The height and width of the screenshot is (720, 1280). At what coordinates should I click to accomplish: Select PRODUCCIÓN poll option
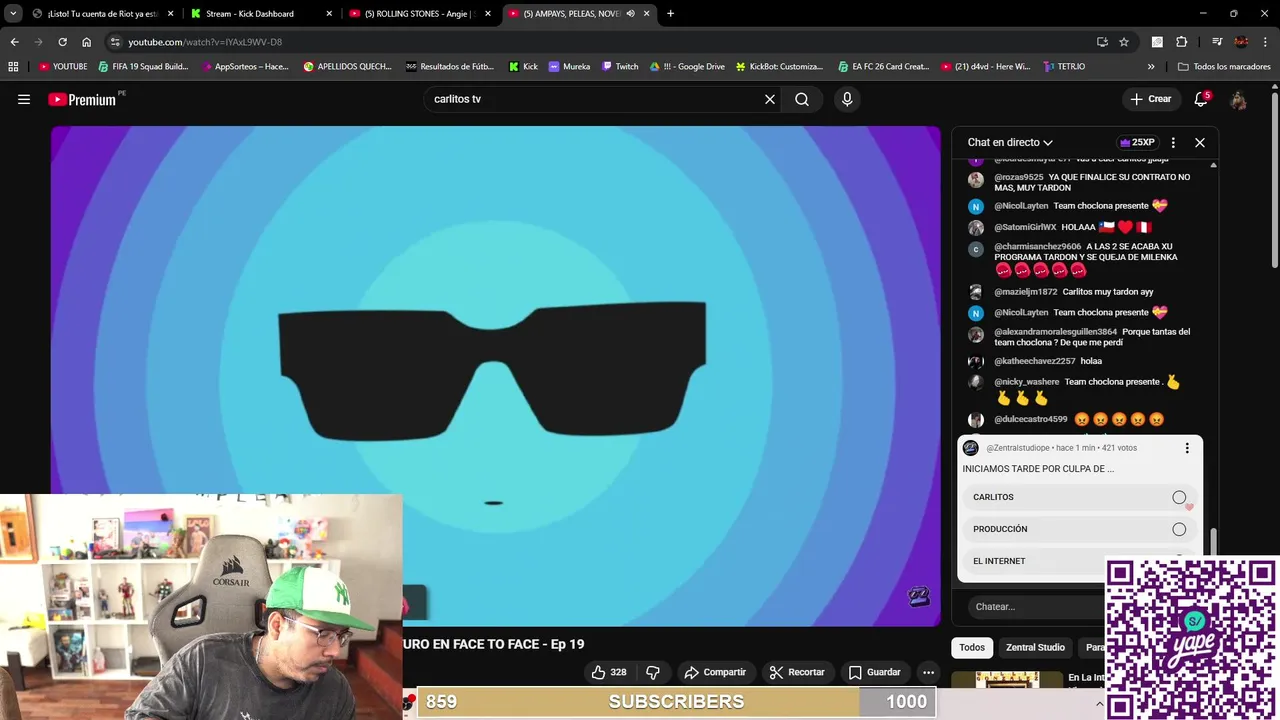point(1079,529)
